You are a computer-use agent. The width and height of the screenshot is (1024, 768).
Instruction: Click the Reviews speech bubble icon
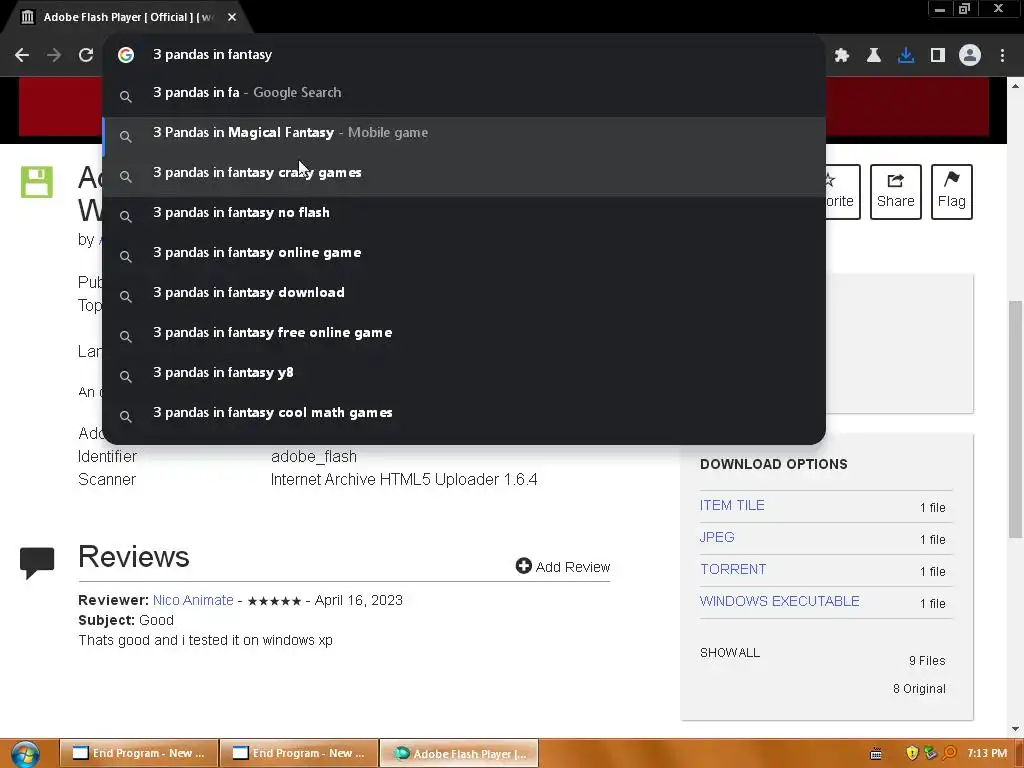coord(37,562)
